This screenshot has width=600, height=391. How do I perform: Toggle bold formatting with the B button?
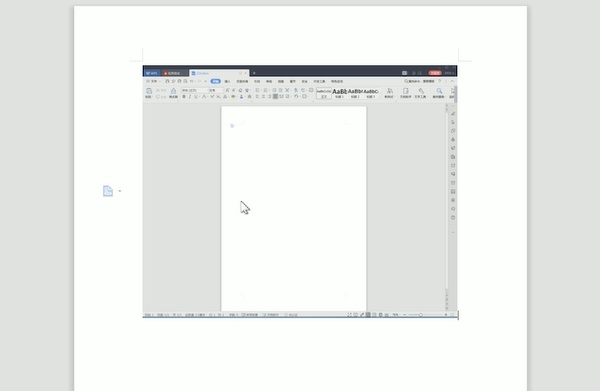point(184,97)
